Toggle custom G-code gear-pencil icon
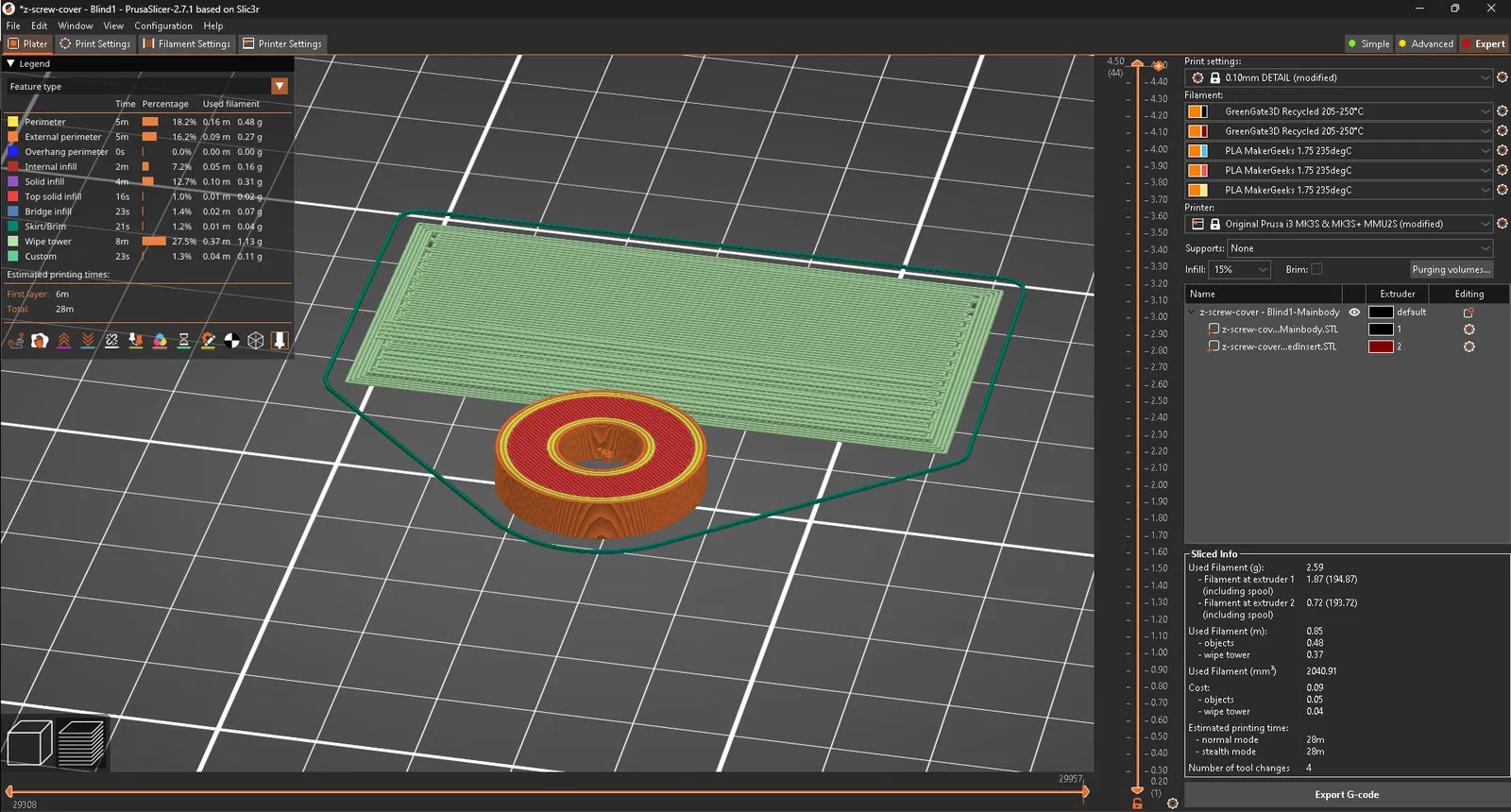Image resolution: width=1511 pixels, height=812 pixels. (x=208, y=341)
